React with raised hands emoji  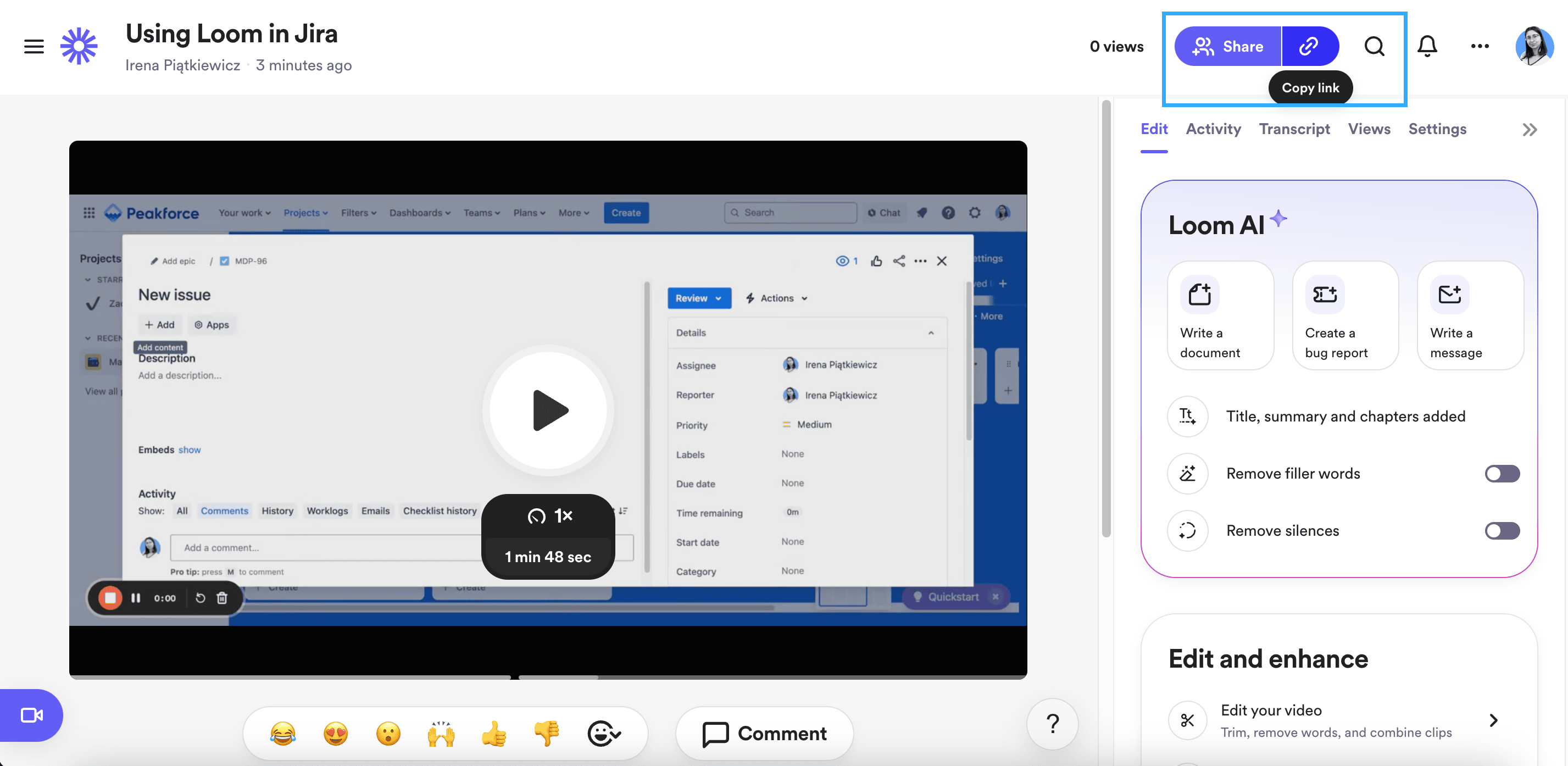pyautogui.click(x=441, y=734)
